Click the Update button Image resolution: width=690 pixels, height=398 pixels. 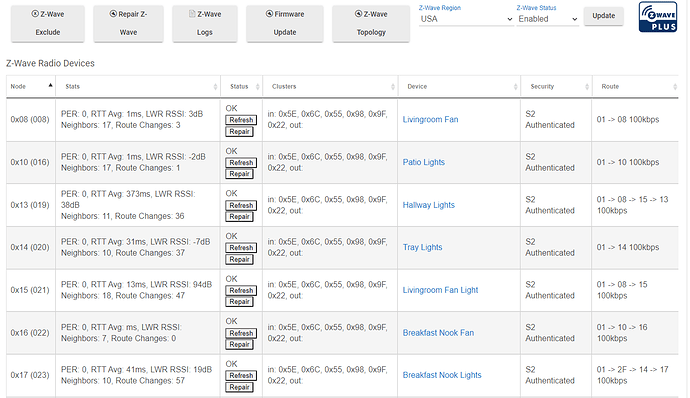click(x=603, y=16)
